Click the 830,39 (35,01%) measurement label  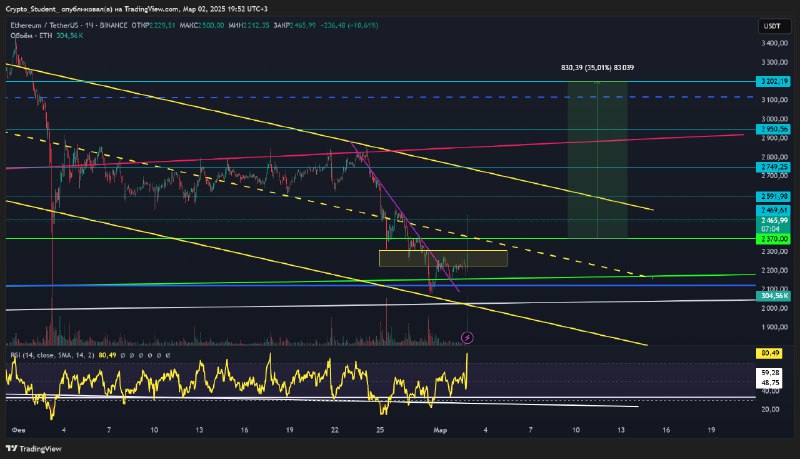[x=597, y=67]
